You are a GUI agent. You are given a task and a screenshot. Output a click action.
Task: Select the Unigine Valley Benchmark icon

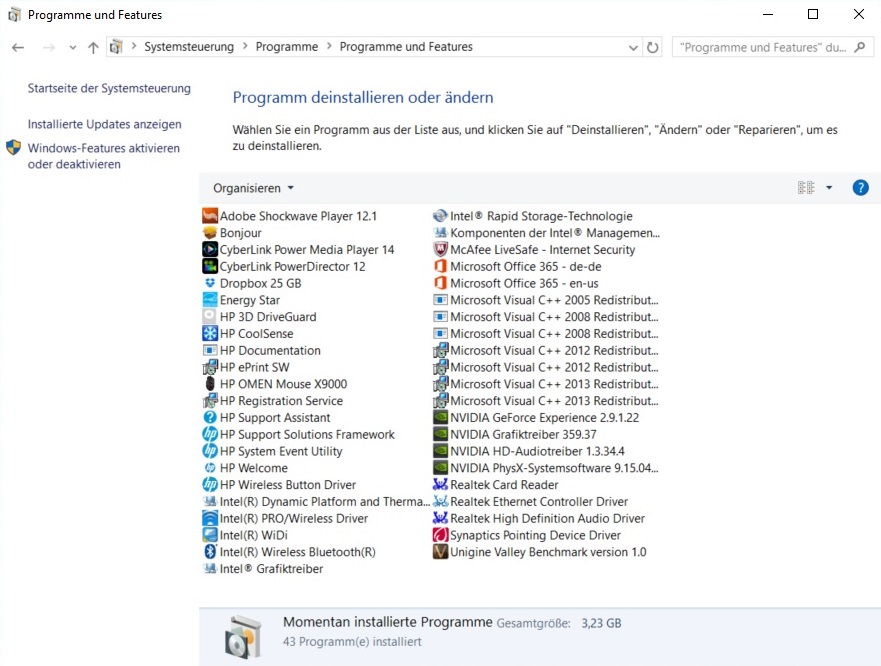coord(440,552)
